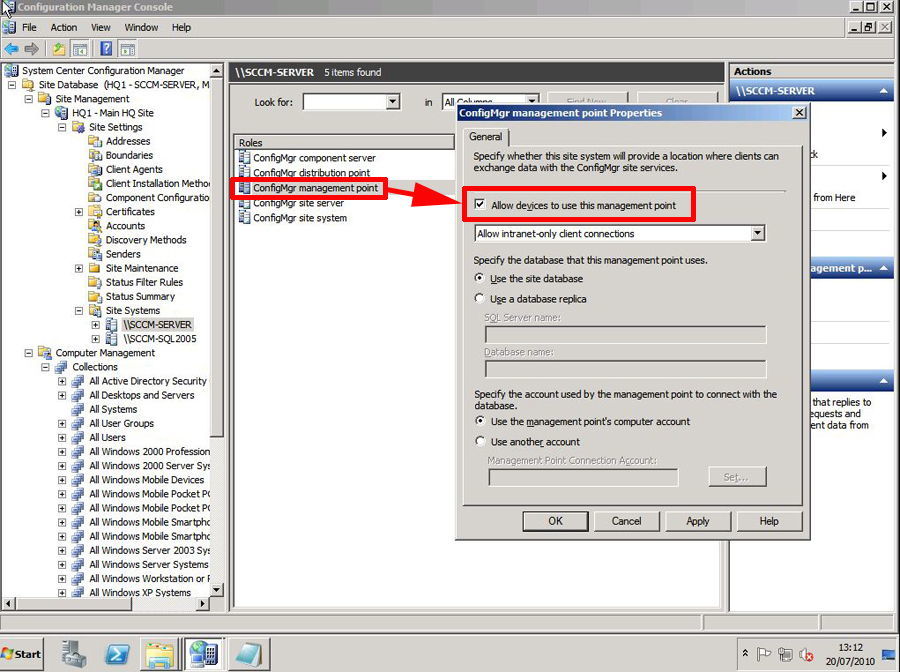
Task: Click into the SQL Server name field
Action: [x=625, y=335]
